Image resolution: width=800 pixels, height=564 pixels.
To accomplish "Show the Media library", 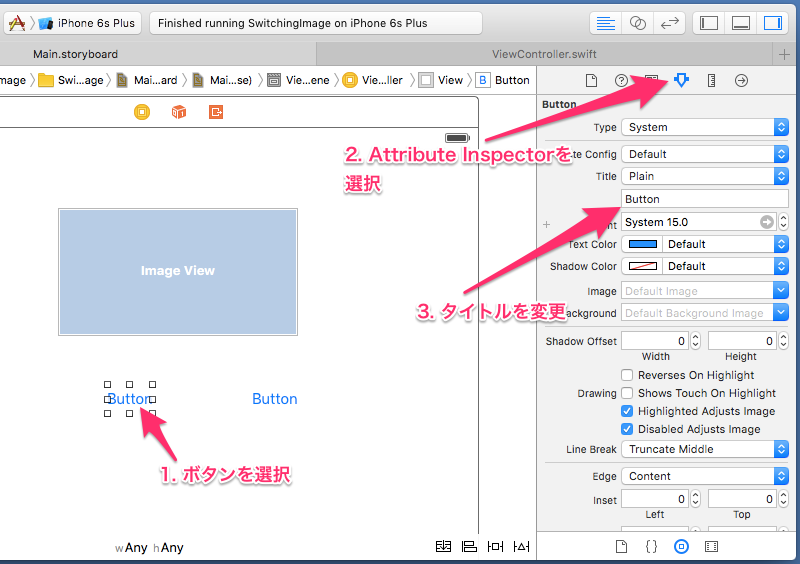I will tap(711, 547).
